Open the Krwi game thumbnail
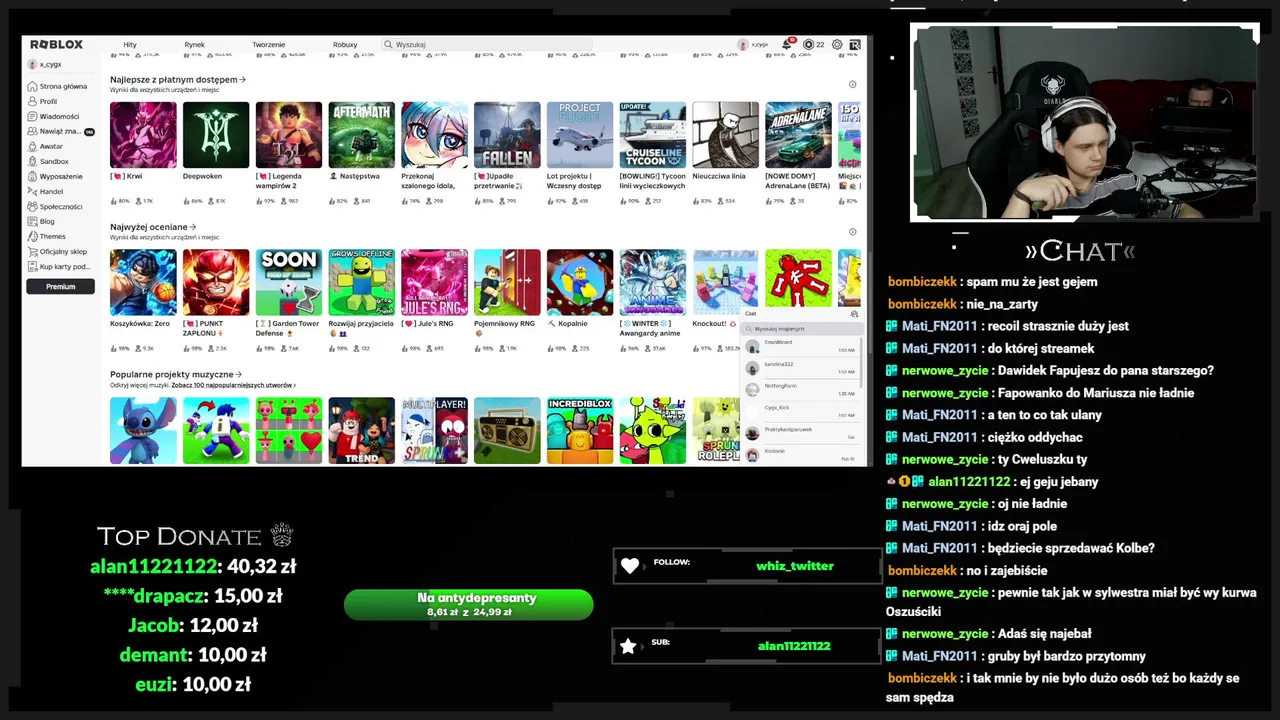 pos(143,135)
